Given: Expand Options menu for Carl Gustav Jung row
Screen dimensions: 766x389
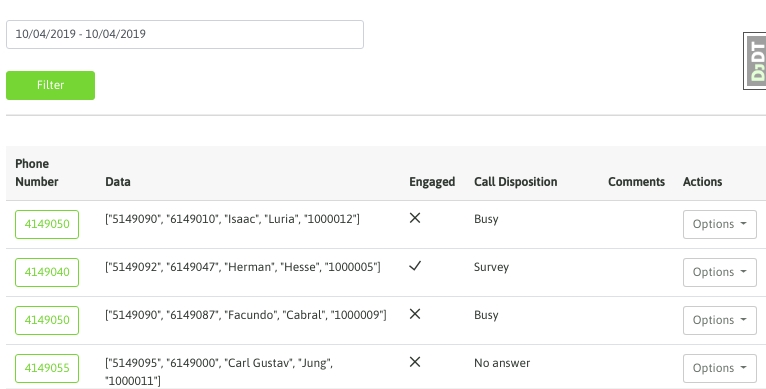Looking at the screenshot, I should click(x=720, y=368).
